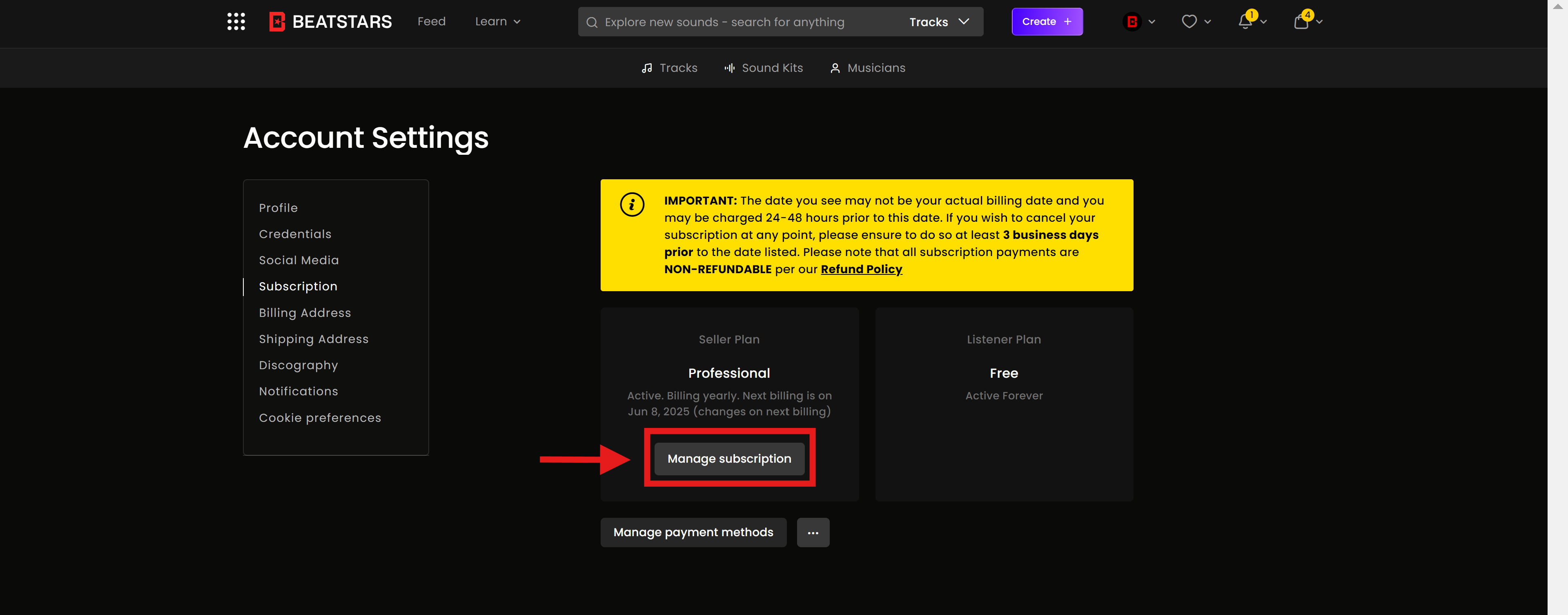Open the ellipsis more options button
The width and height of the screenshot is (1568, 615).
point(813,532)
